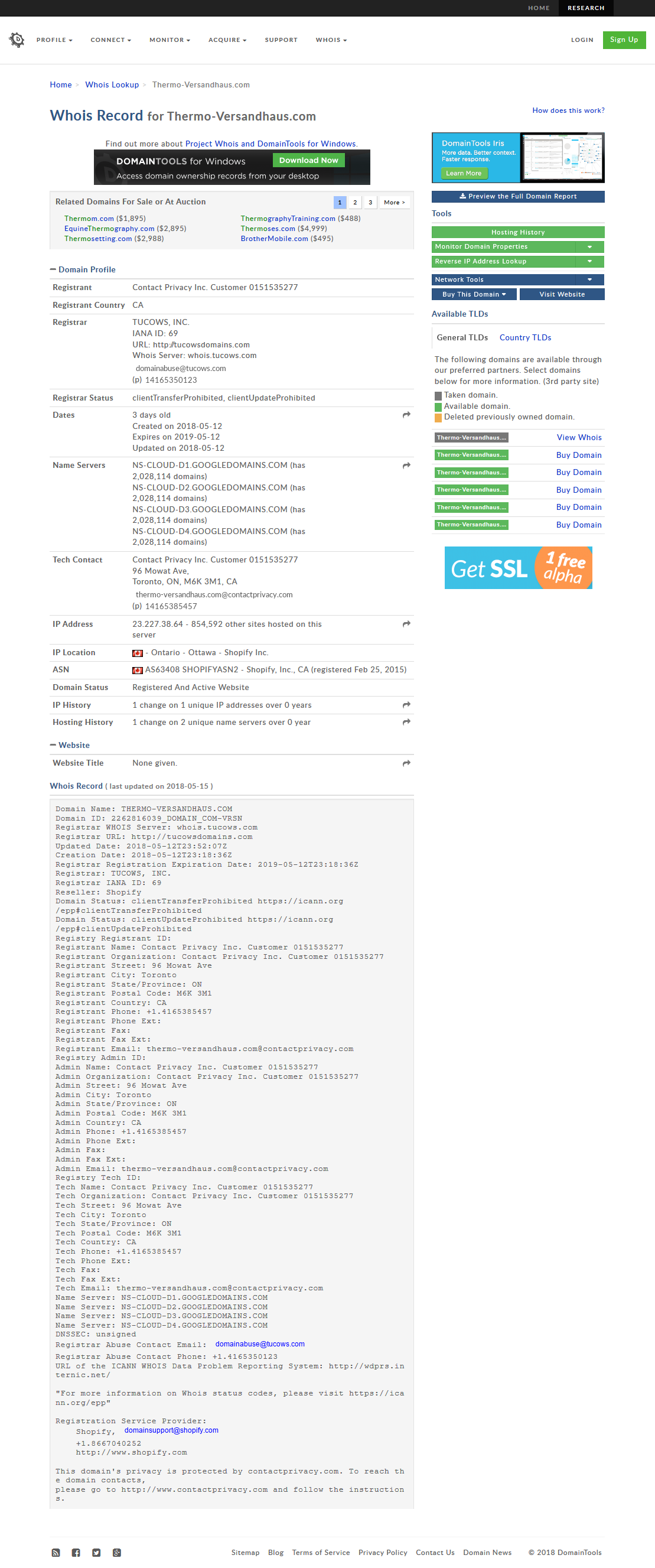Viewport: 655px width, 1568px height.
Task: Switch to the Country TLDs tab
Action: pyautogui.click(x=525, y=338)
